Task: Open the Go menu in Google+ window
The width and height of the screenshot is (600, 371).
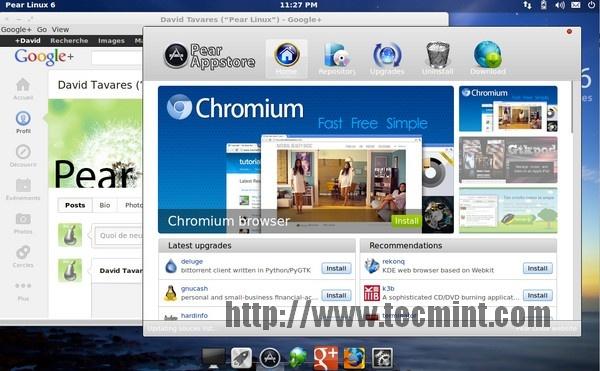Action: (42, 29)
